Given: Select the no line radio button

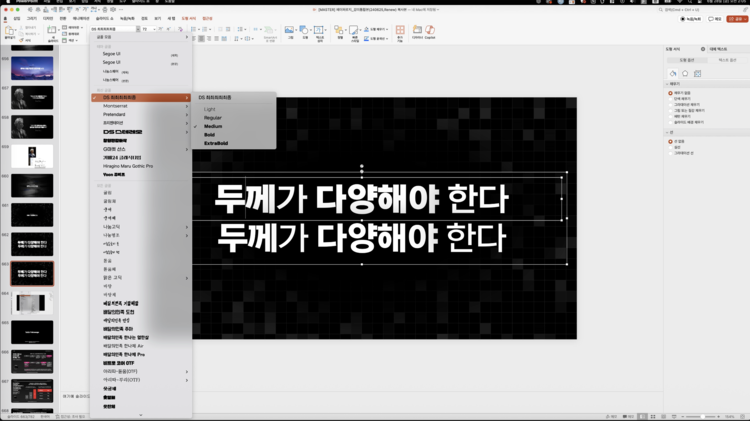Looking at the screenshot, I should click(x=670, y=141).
